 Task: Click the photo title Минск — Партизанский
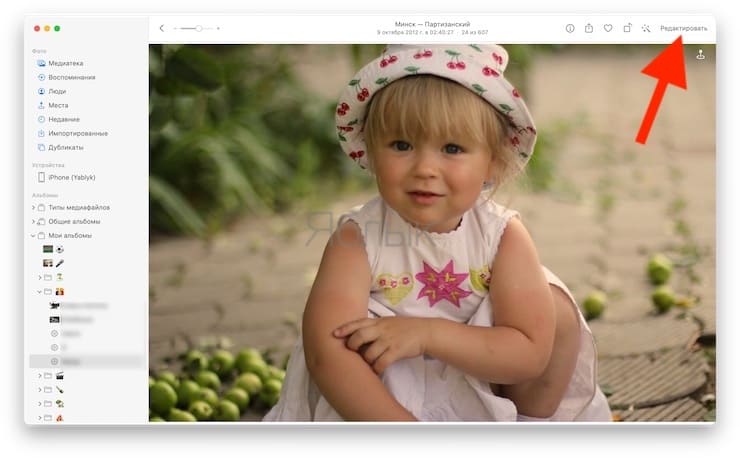[x=432, y=24]
